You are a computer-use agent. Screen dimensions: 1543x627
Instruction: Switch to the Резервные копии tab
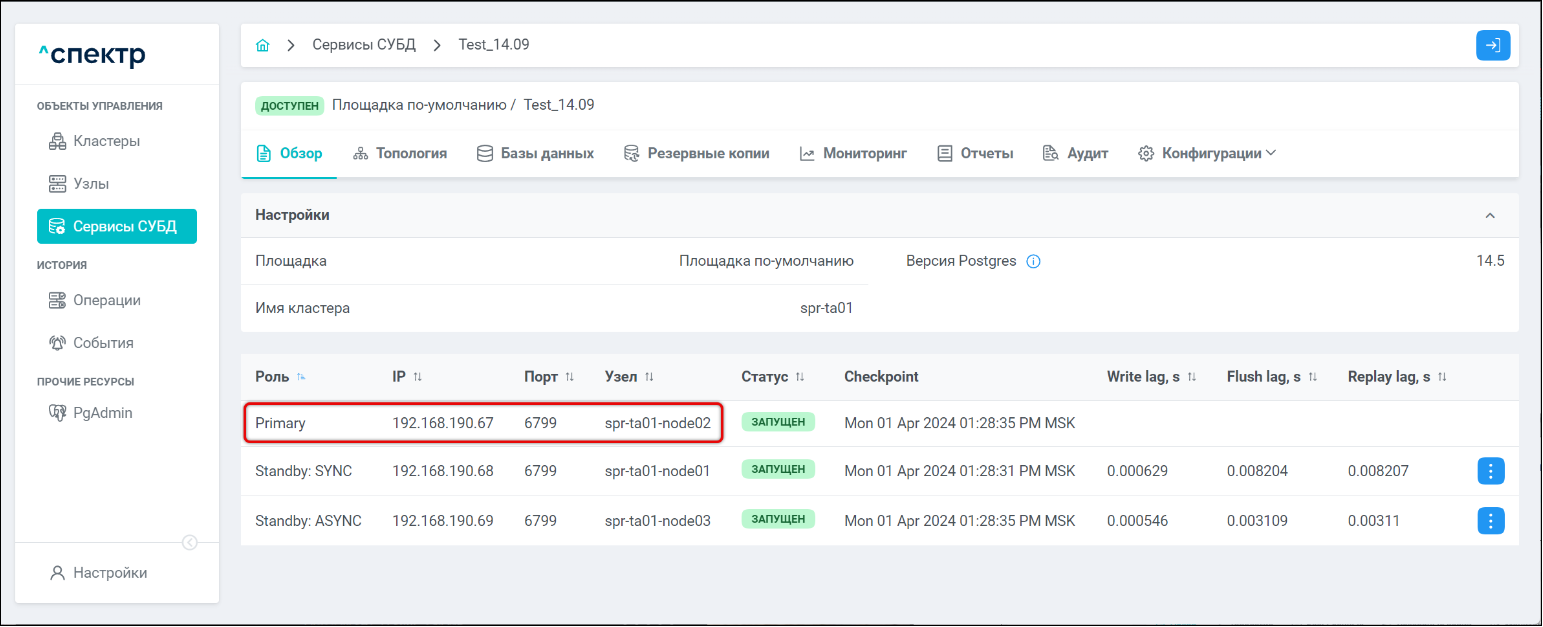point(697,154)
